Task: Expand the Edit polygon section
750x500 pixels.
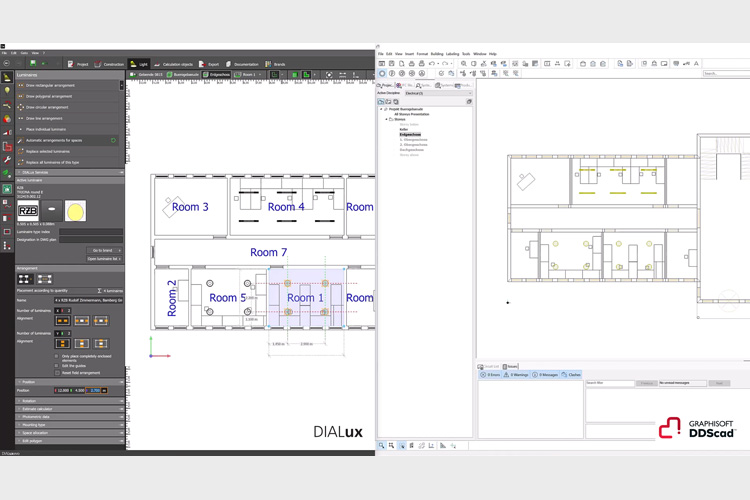Action: [70, 441]
